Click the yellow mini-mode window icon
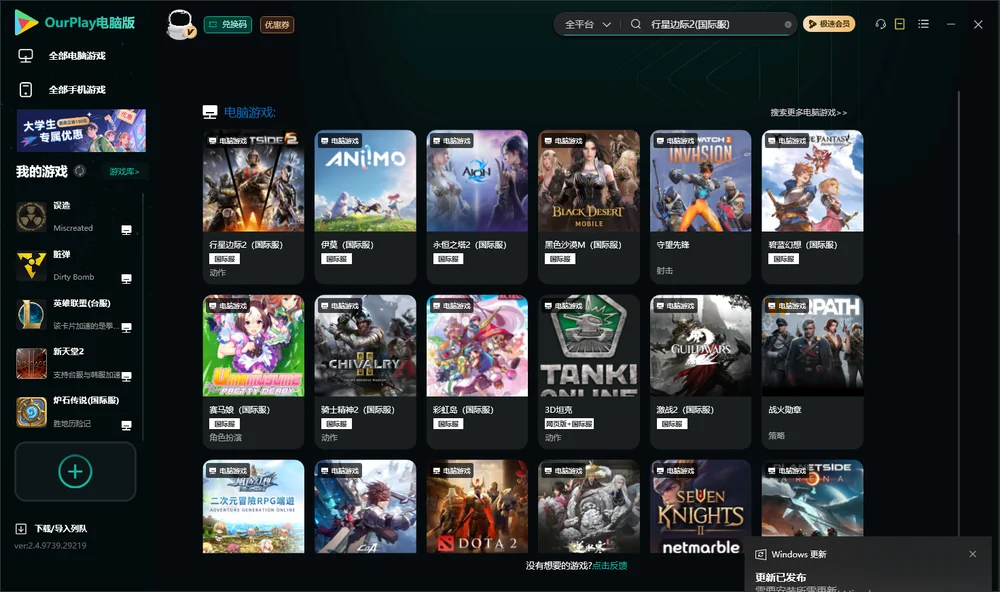This screenshot has width=1000, height=592. coord(900,24)
